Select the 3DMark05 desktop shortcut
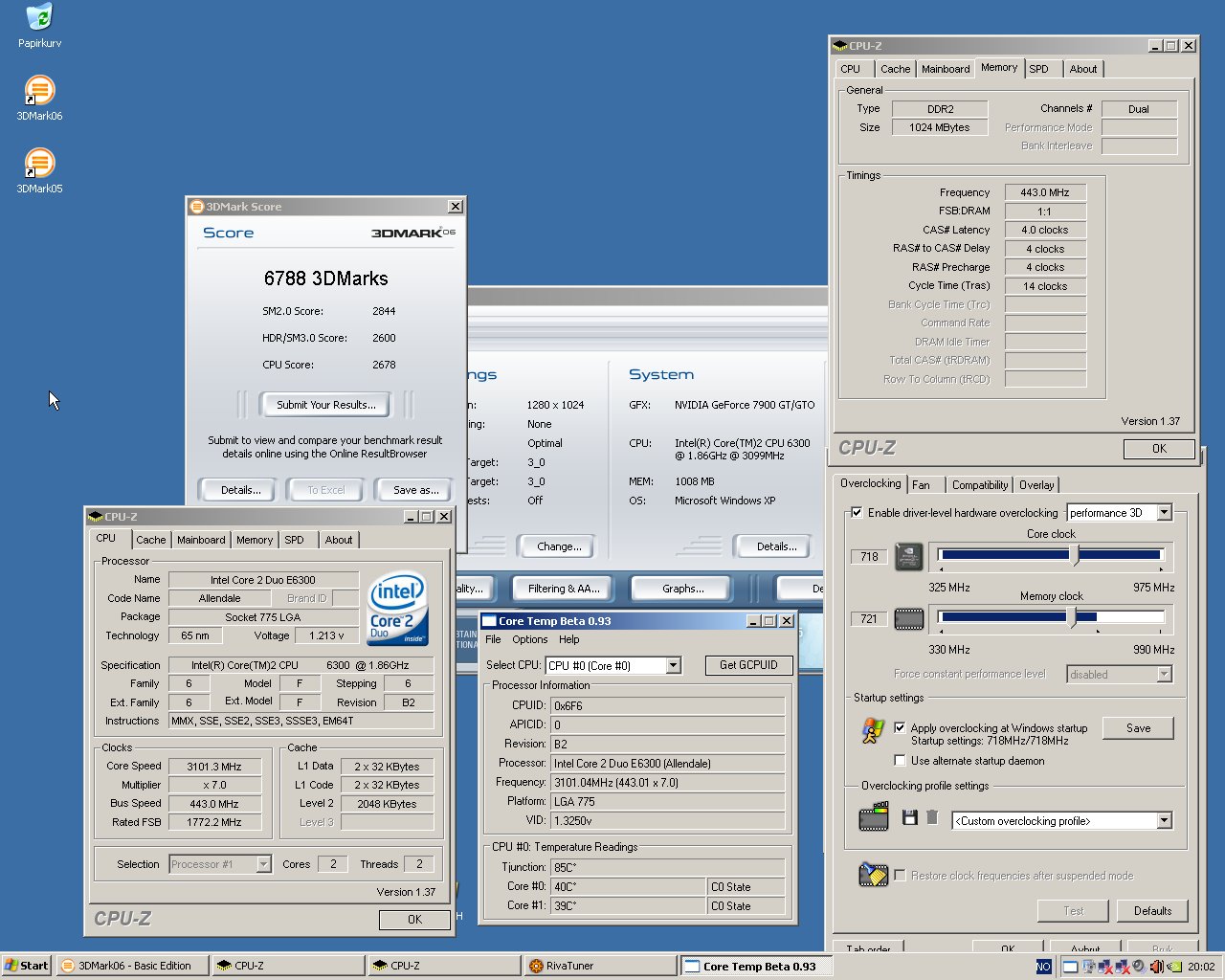The height and width of the screenshot is (980, 1225). pos(39,171)
